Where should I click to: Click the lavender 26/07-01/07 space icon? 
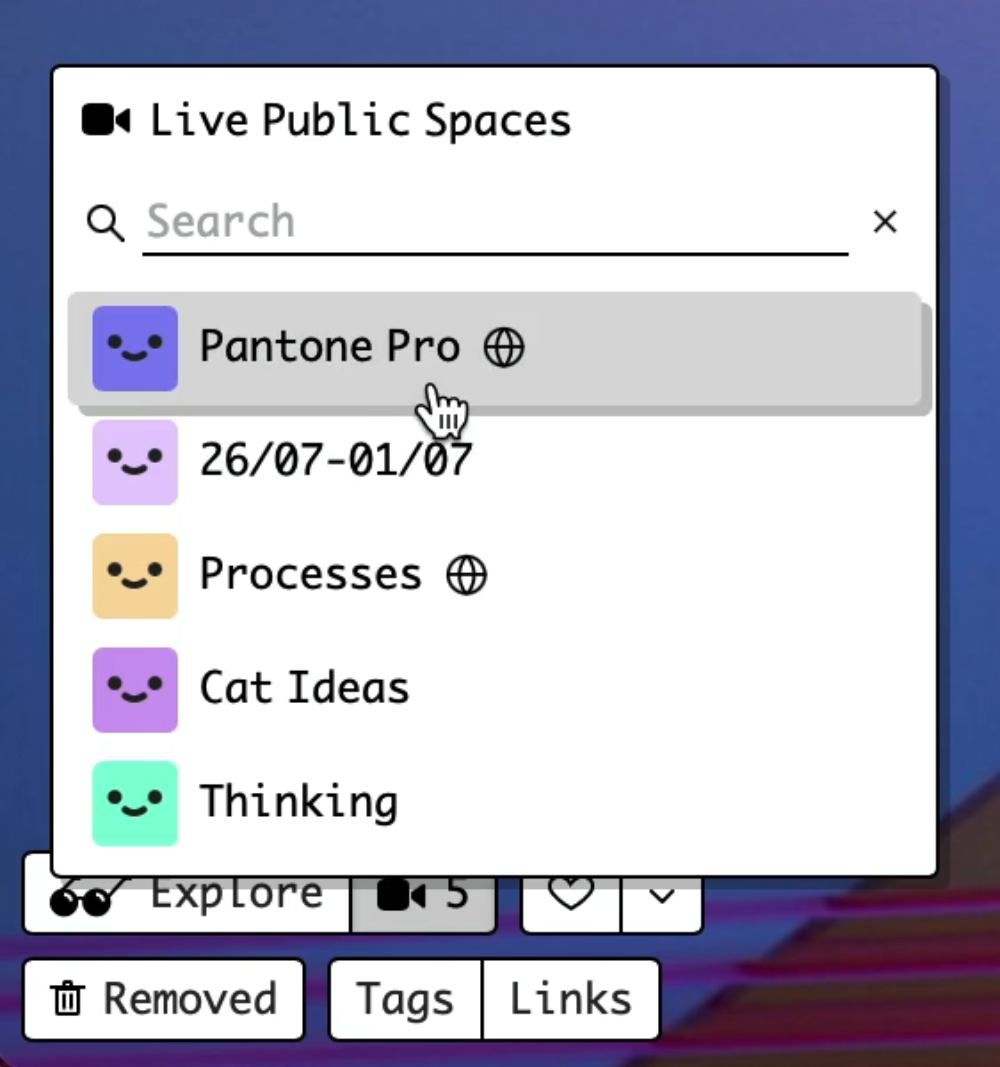tap(135, 461)
